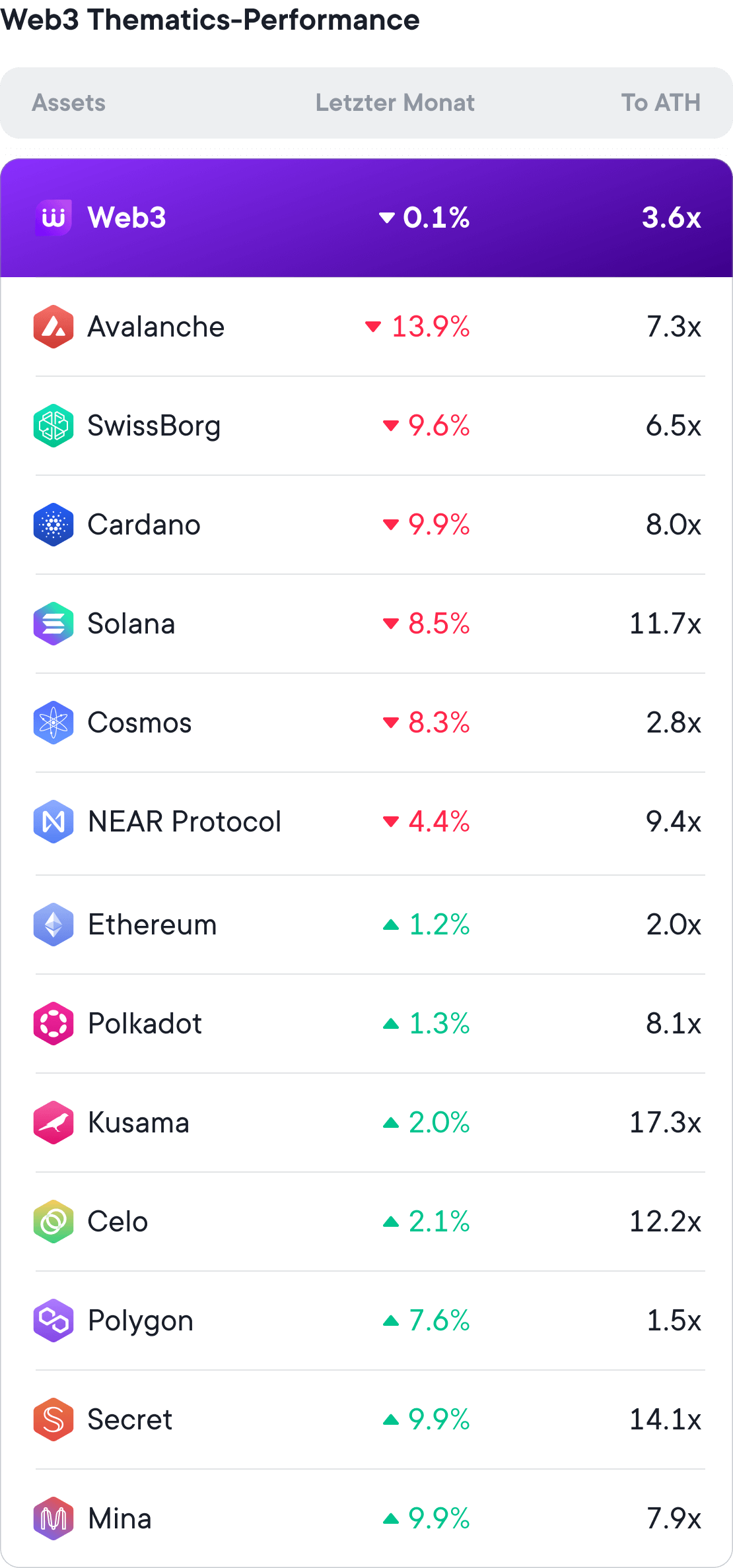Select the Celo ring icon
The height and width of the screenshot is (1568, 733).
pos(53,1222)
